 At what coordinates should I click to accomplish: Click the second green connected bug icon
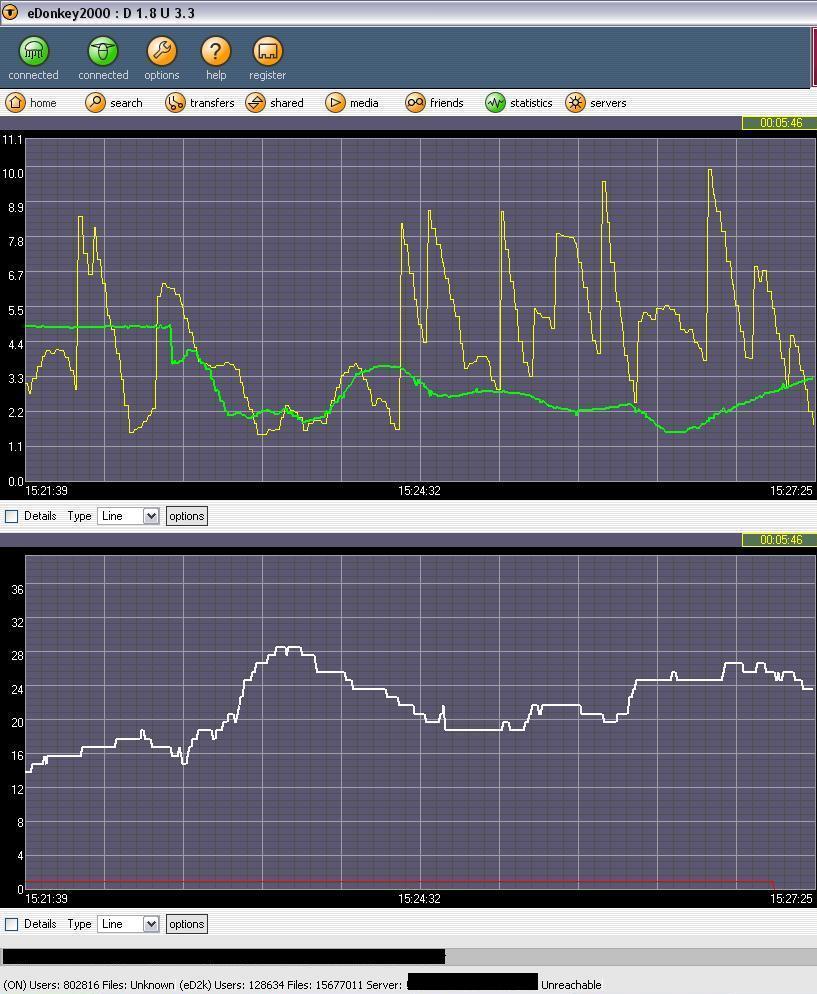[103, 51]
